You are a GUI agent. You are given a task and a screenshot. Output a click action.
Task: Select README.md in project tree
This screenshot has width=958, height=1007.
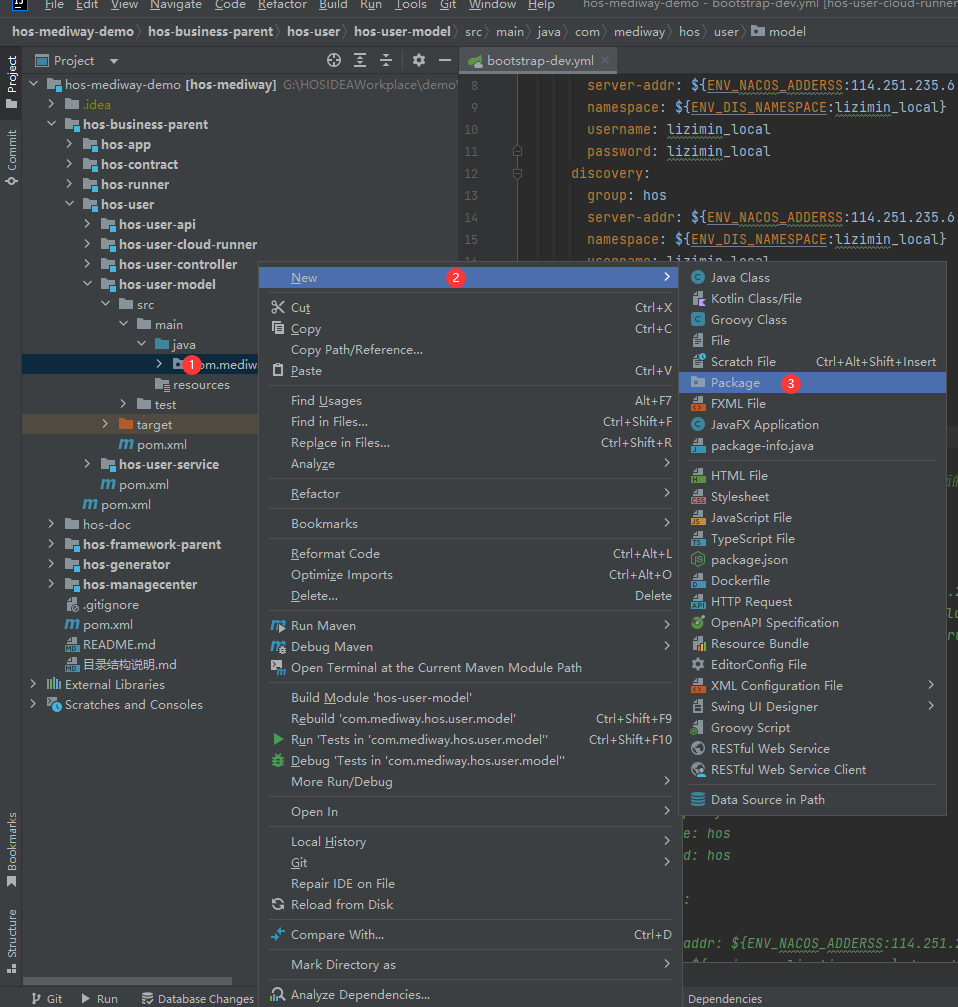119,645
